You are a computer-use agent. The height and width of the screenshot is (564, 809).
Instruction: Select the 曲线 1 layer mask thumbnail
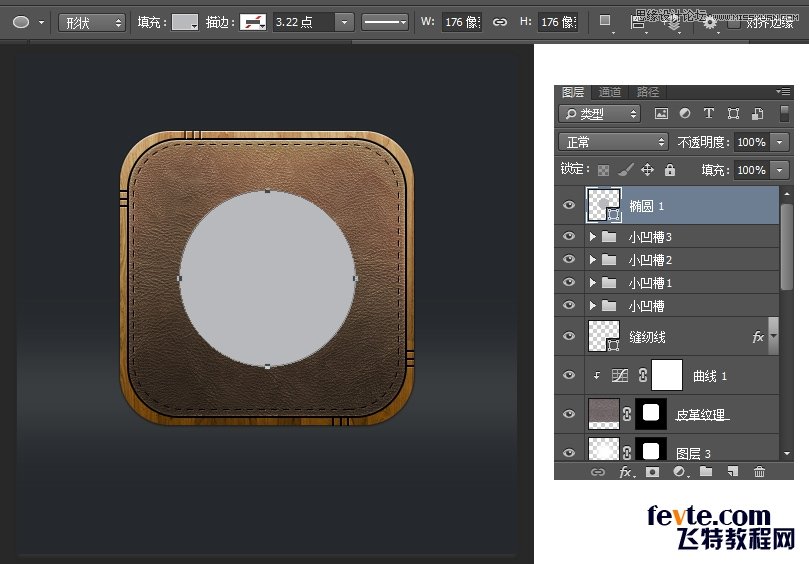tap(667, 375)
